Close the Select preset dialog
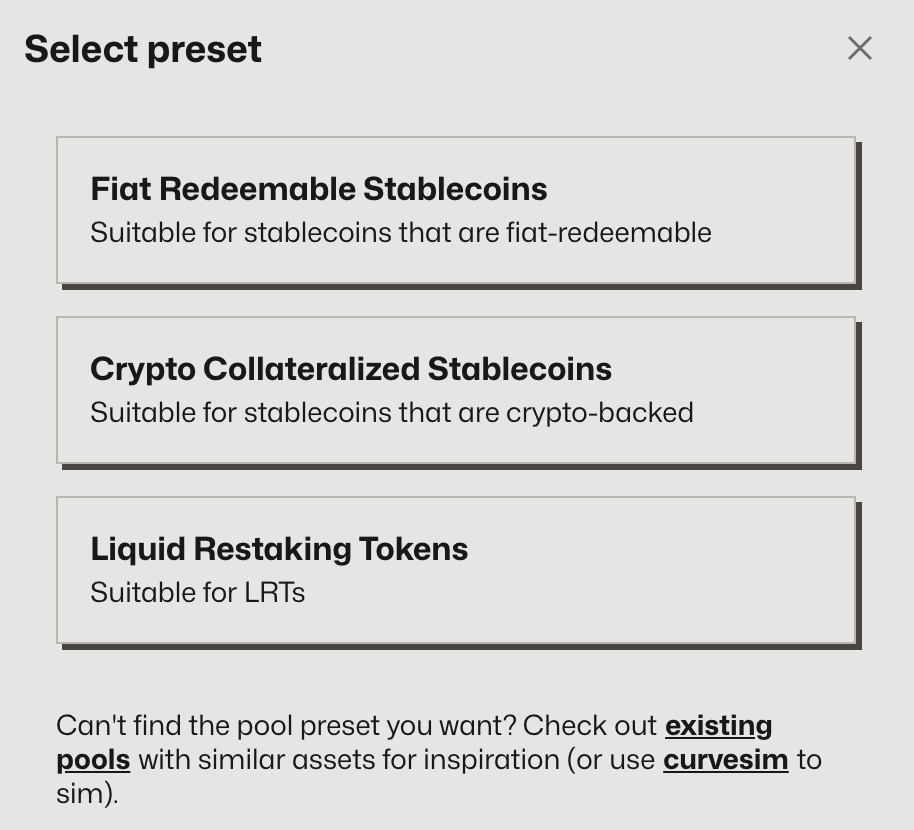 (x=859, y=48)
